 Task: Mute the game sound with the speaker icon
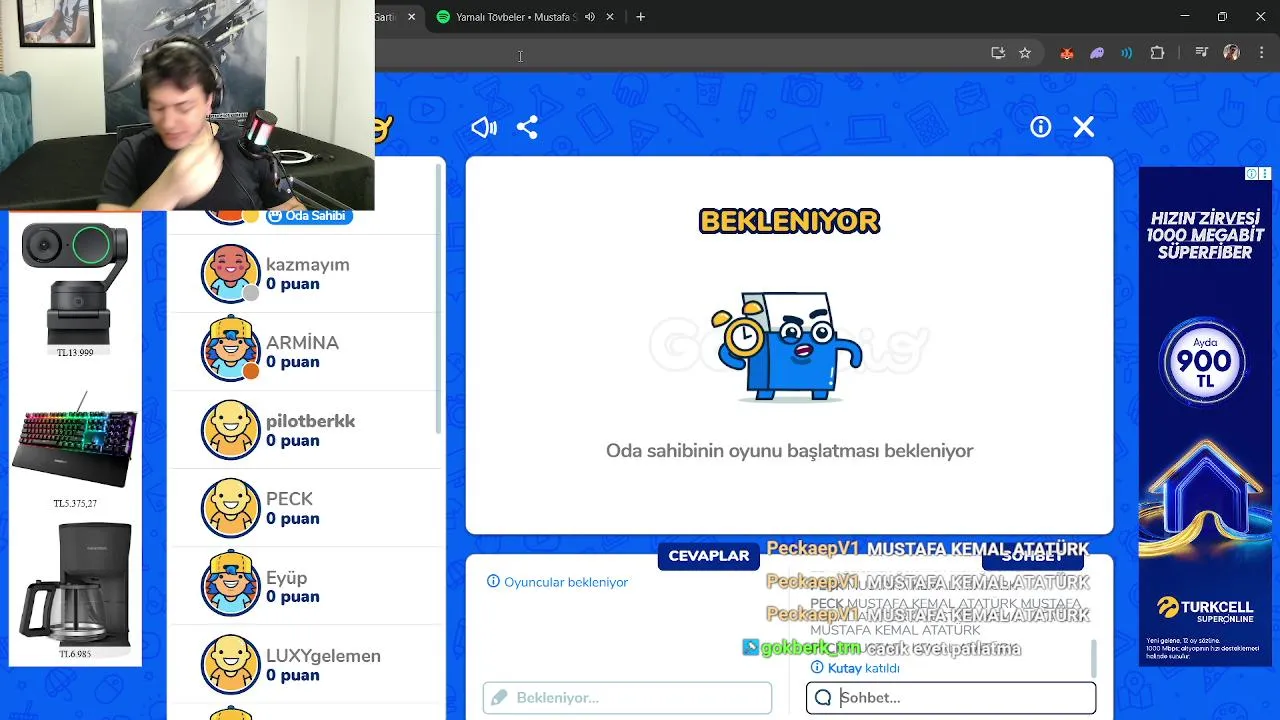(x=484, y=127)
